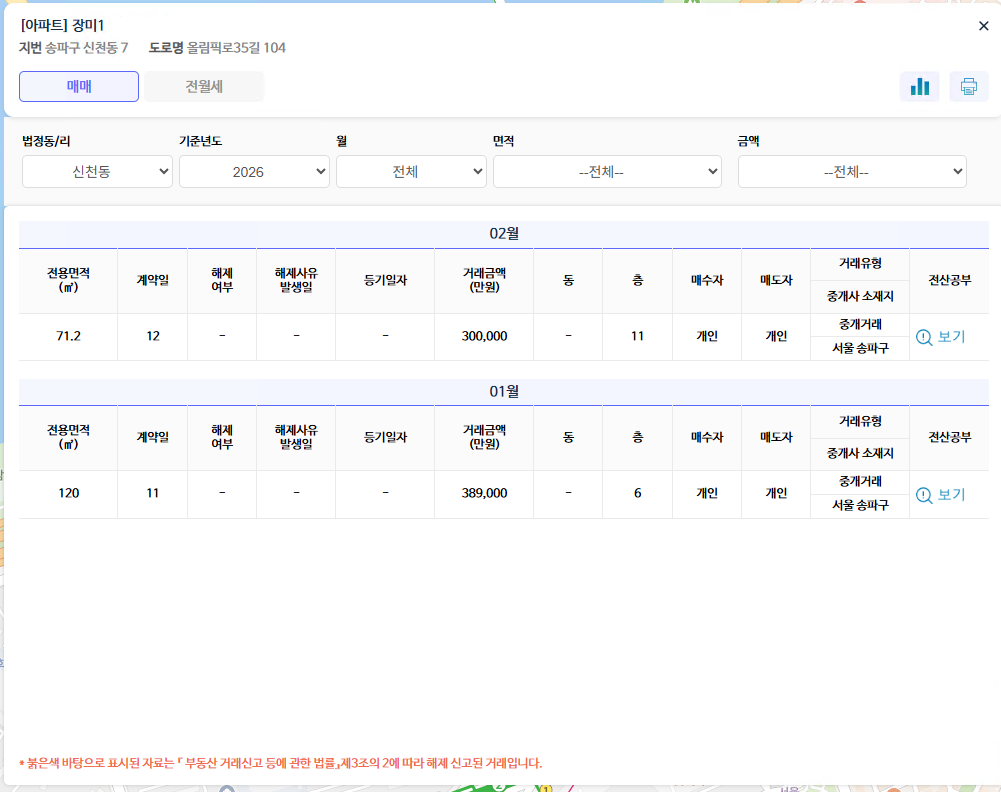This screenshot has width=1001, height=792.
Task: Click 전용면적 column header in 01월 table
Action: tap(68, 437)
